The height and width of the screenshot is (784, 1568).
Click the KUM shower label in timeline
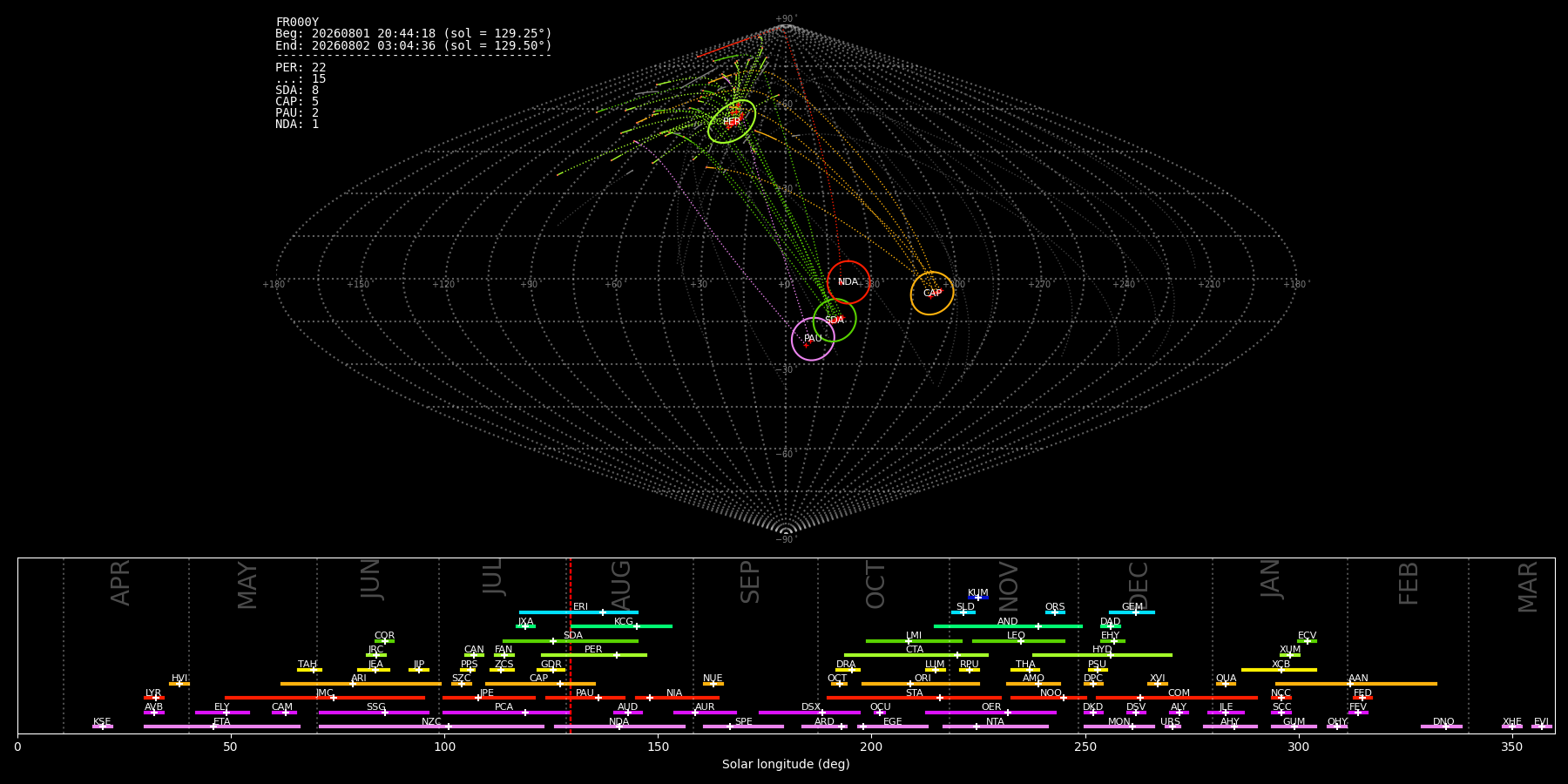pyautogui.click(x=978, y=593)
